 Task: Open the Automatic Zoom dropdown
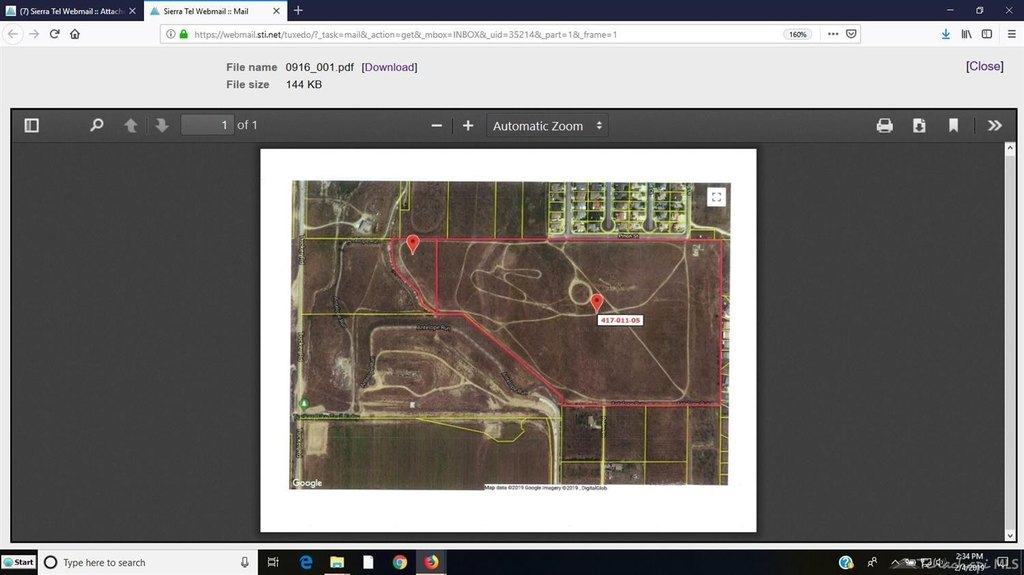click(x=547, y=126)
